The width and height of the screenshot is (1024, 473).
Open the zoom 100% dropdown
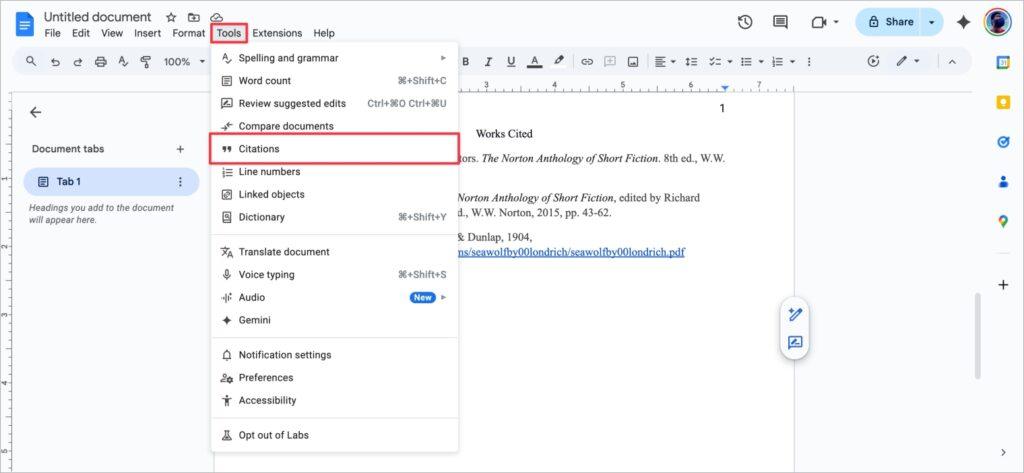[184, 61]
